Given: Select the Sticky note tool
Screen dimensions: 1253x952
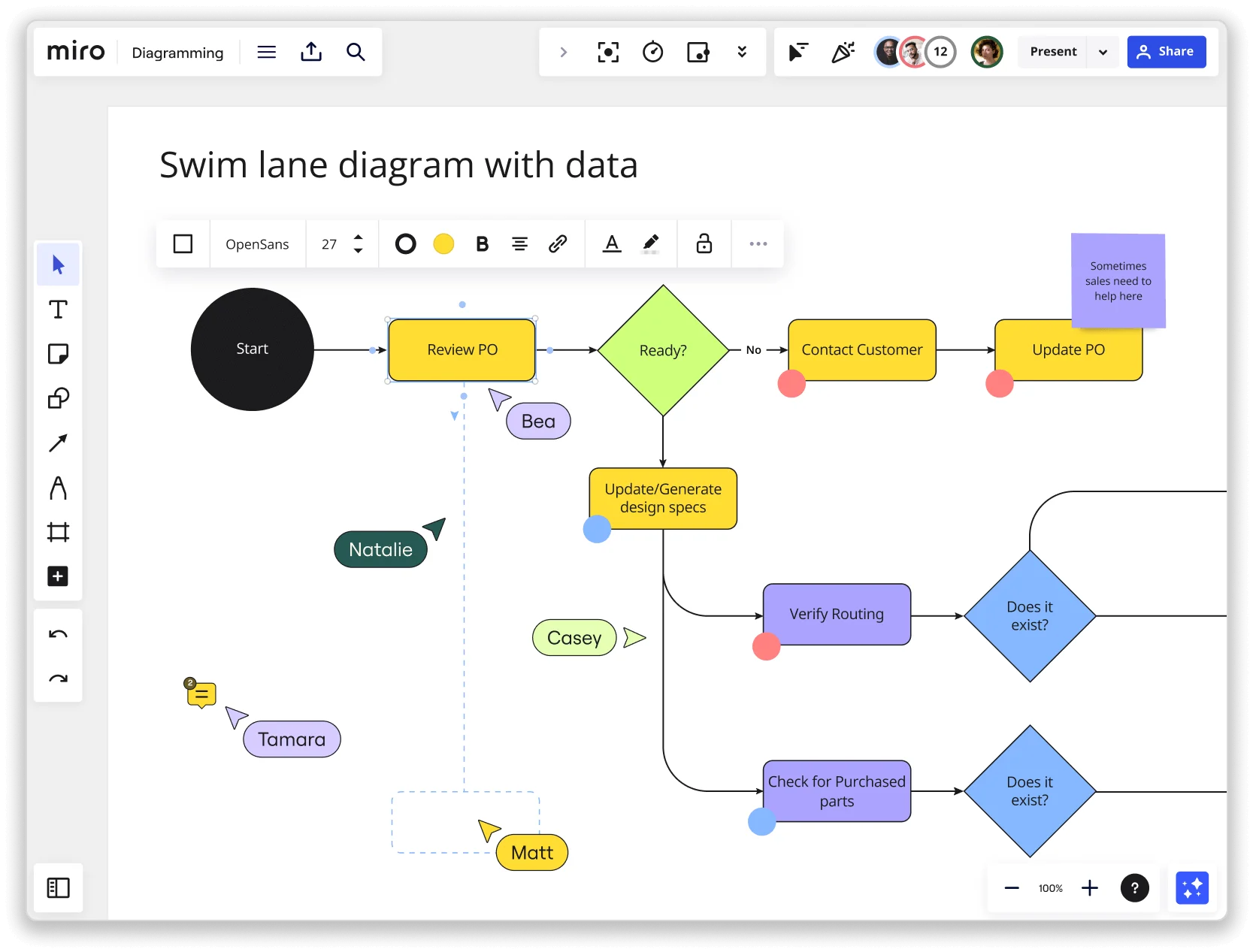Looking at the screenshot, I should click(x=58, y=354).
